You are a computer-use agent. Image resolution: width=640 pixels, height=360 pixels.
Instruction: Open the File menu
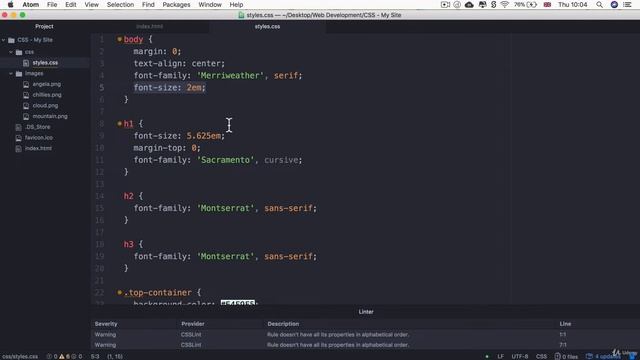point(52,4)
